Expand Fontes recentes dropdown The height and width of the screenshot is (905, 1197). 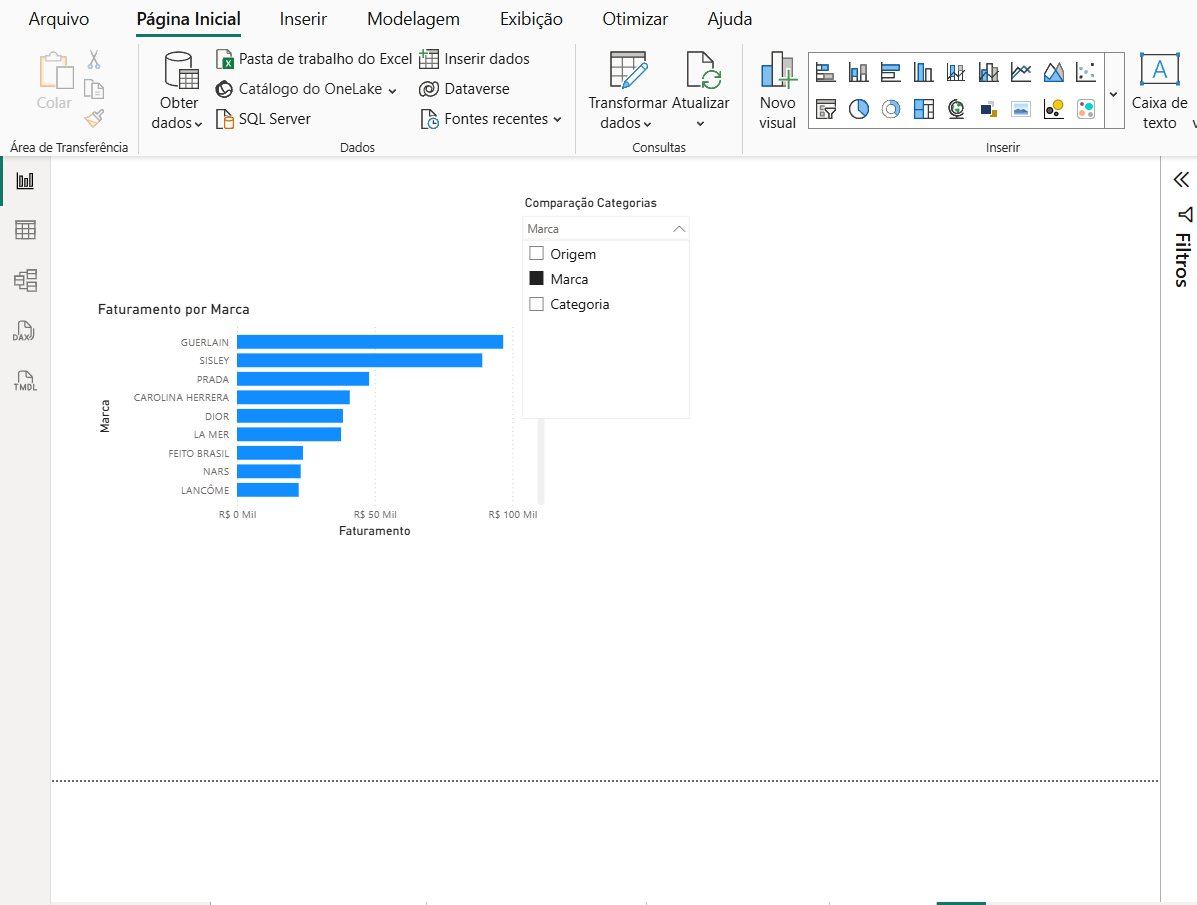coord(491,119)
